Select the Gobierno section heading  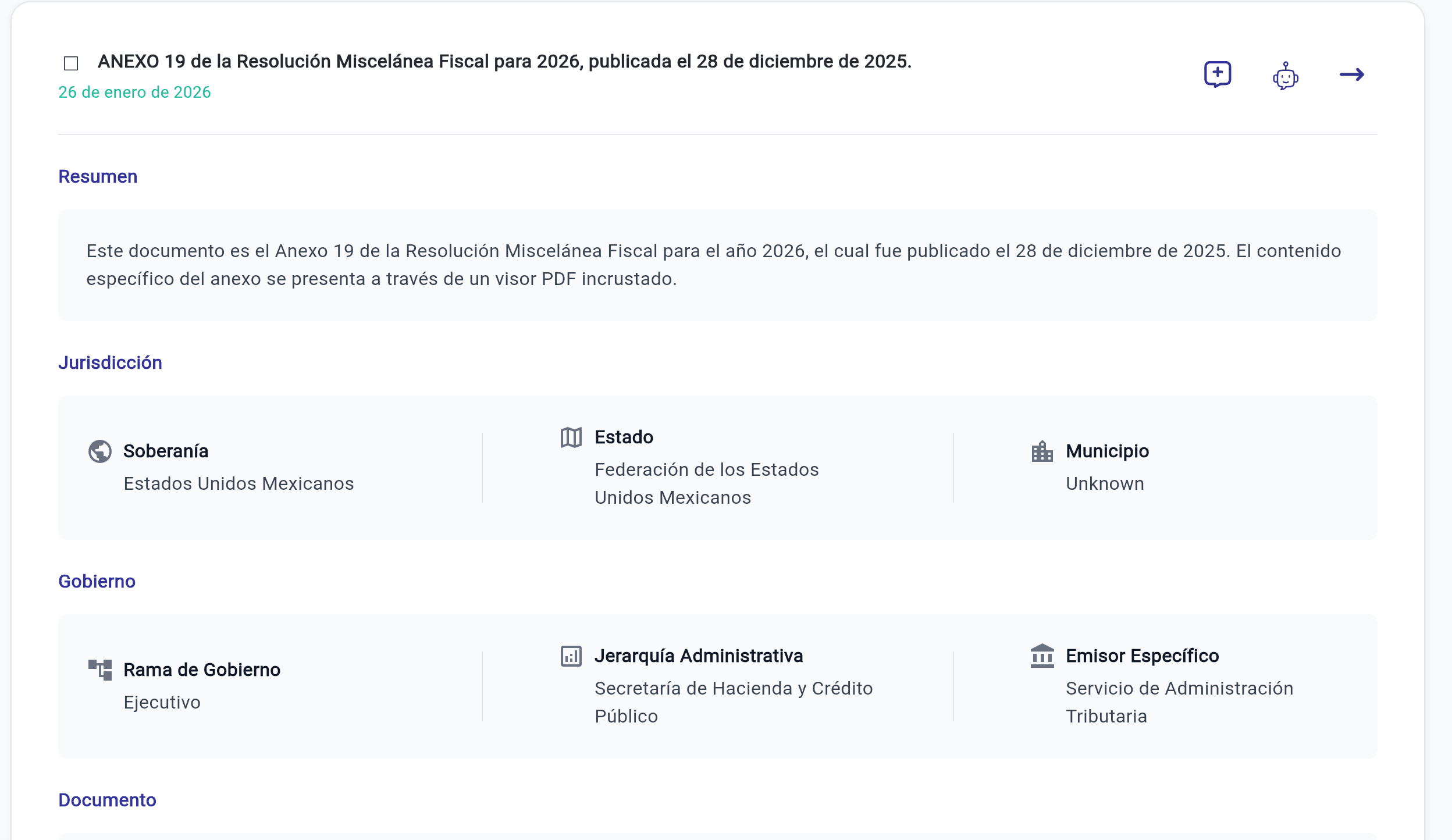97,582
